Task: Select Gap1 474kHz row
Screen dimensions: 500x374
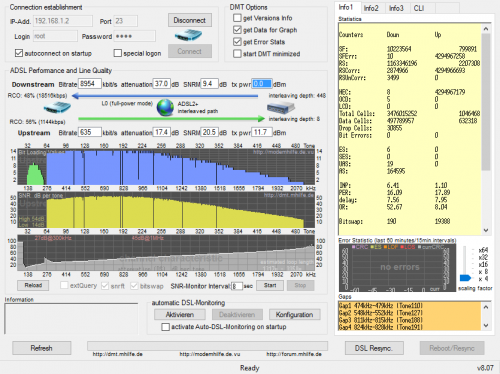Action: (x=381, y=305)
